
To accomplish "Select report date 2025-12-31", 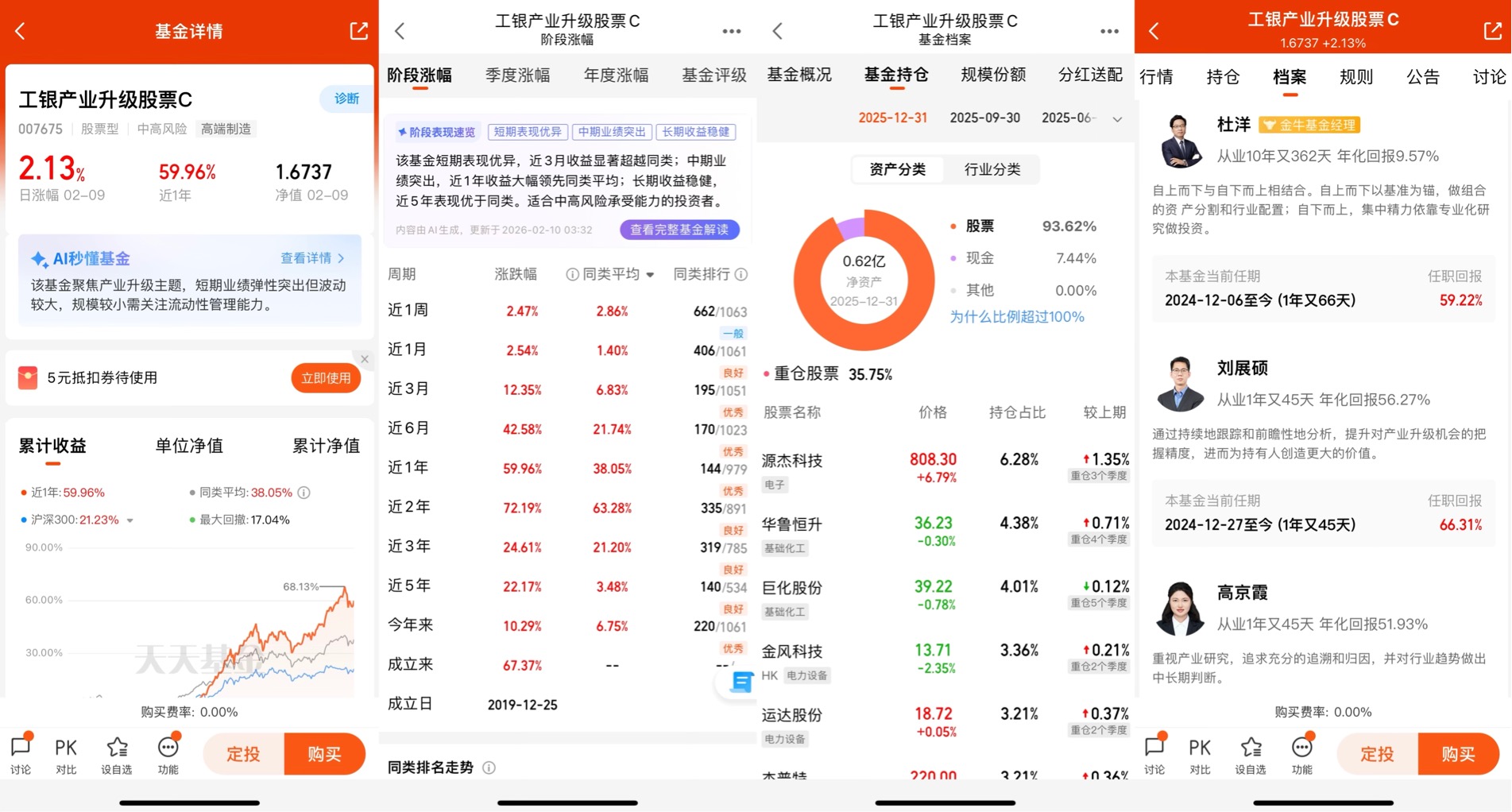I will pos(892,118).
